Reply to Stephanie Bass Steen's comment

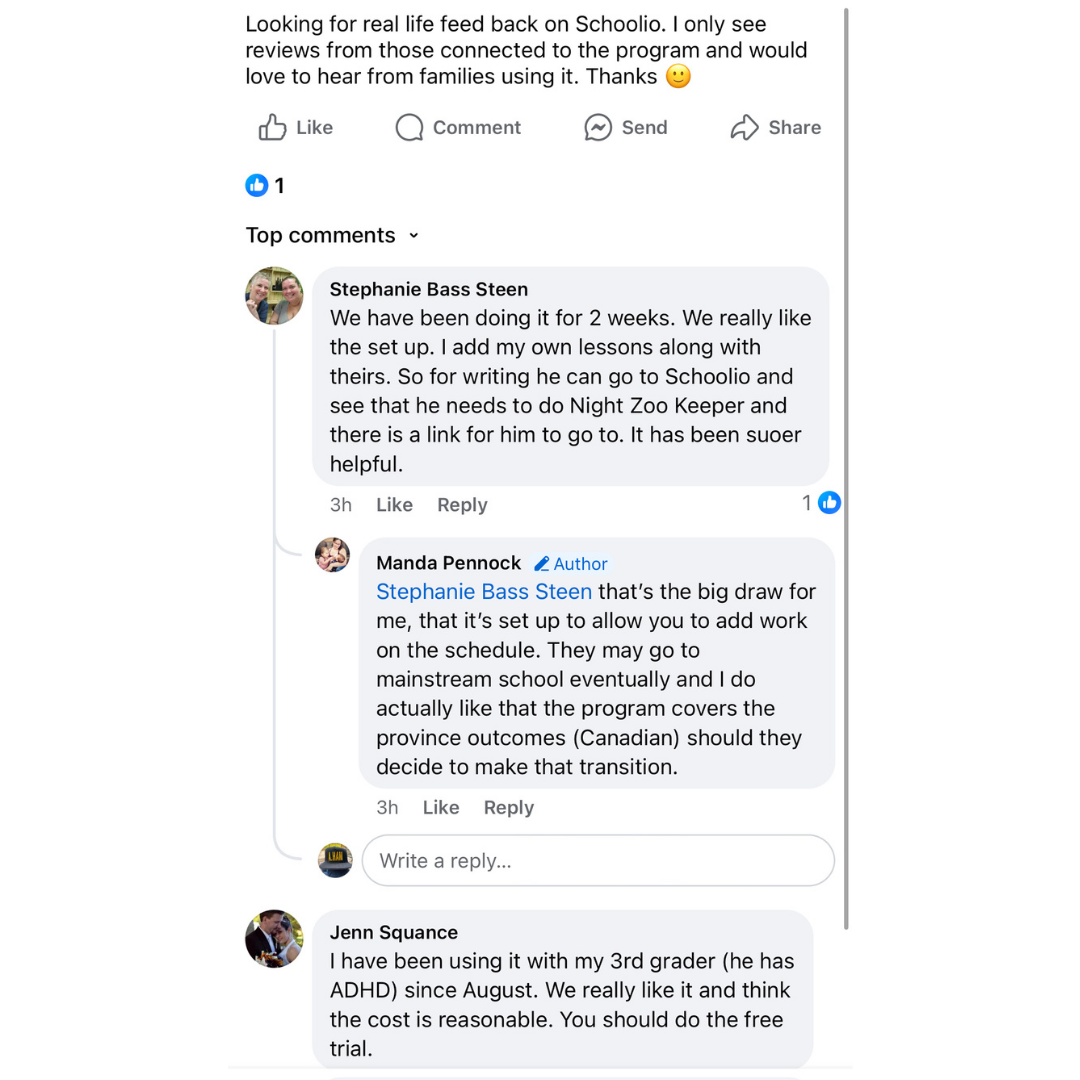[x=462, y=505]
